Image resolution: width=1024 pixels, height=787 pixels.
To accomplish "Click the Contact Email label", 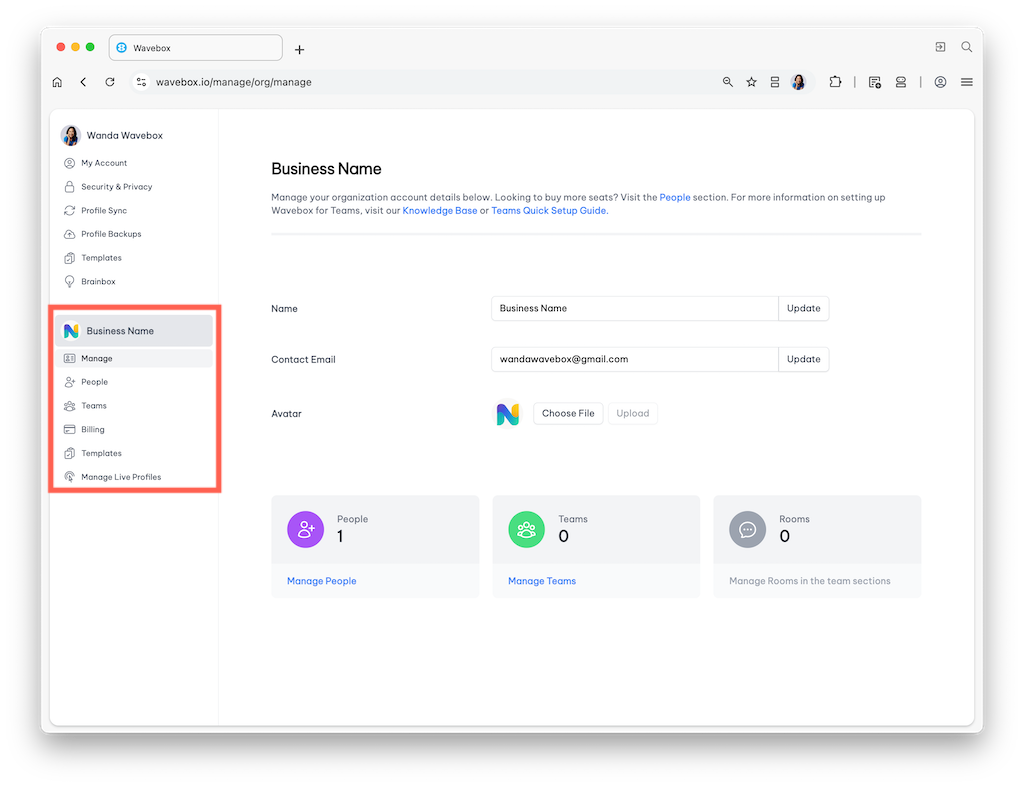I will point(304,360).
